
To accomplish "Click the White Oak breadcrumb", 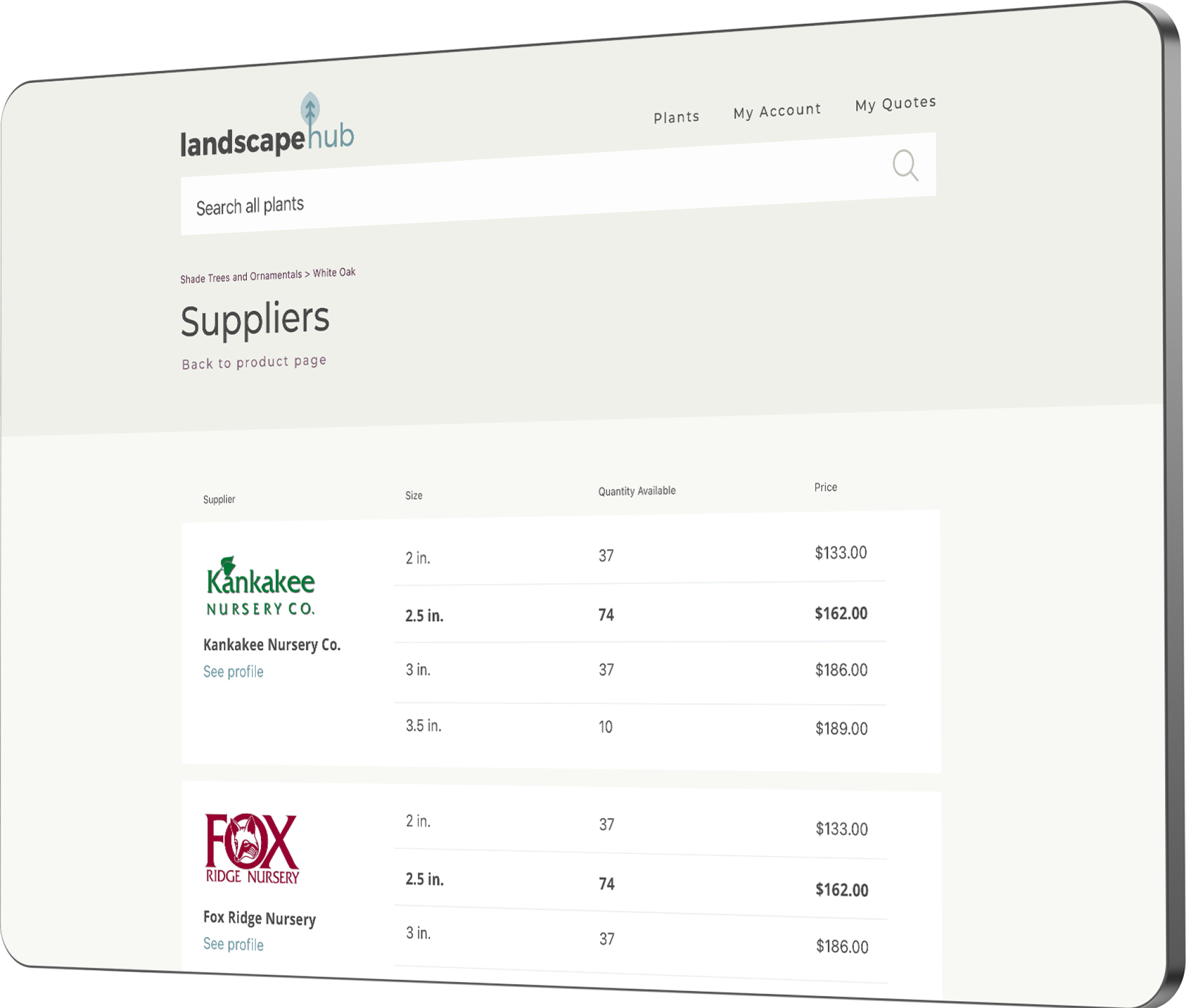I will click(334, 272).
